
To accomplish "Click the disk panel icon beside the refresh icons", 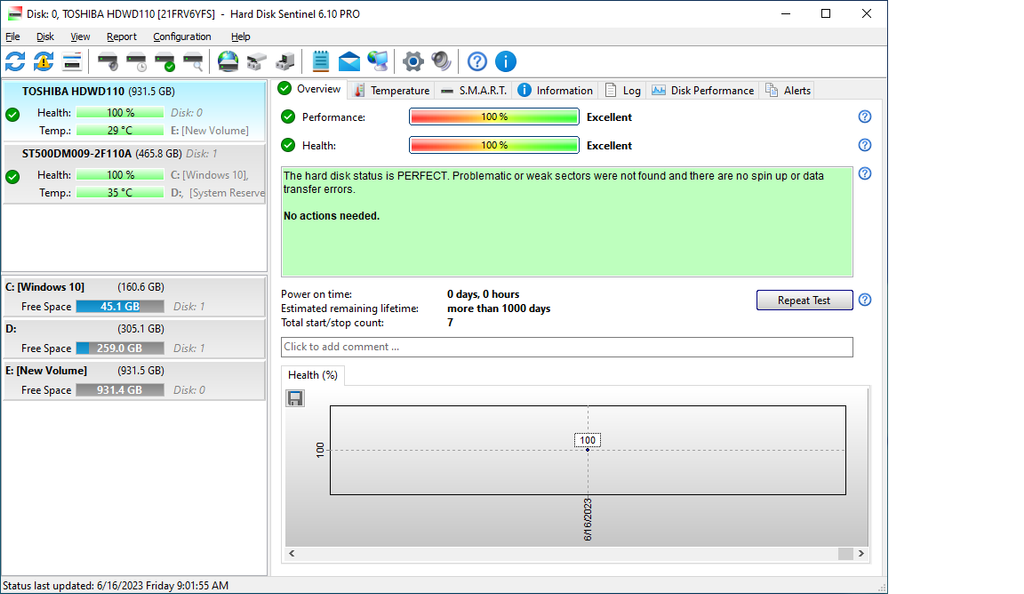I will pyautogui.click(x=72, y=62).
